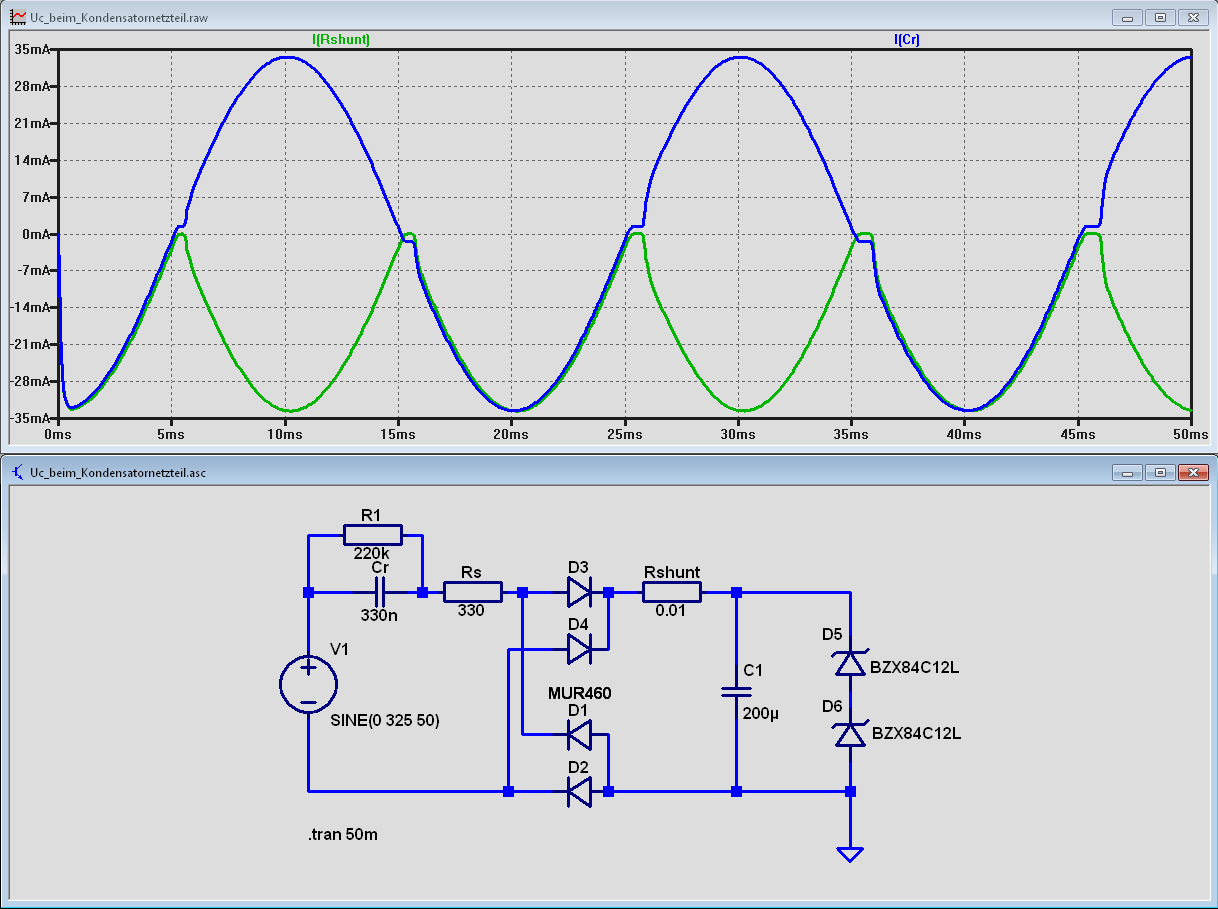1218x909 pixels.
Task: Click the V1 component name label
Action: (x=339, y=649)
